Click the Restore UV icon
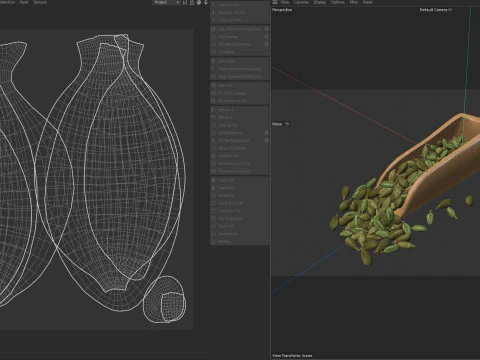This screenshot has height=360, width=480. tap(214, 234)
